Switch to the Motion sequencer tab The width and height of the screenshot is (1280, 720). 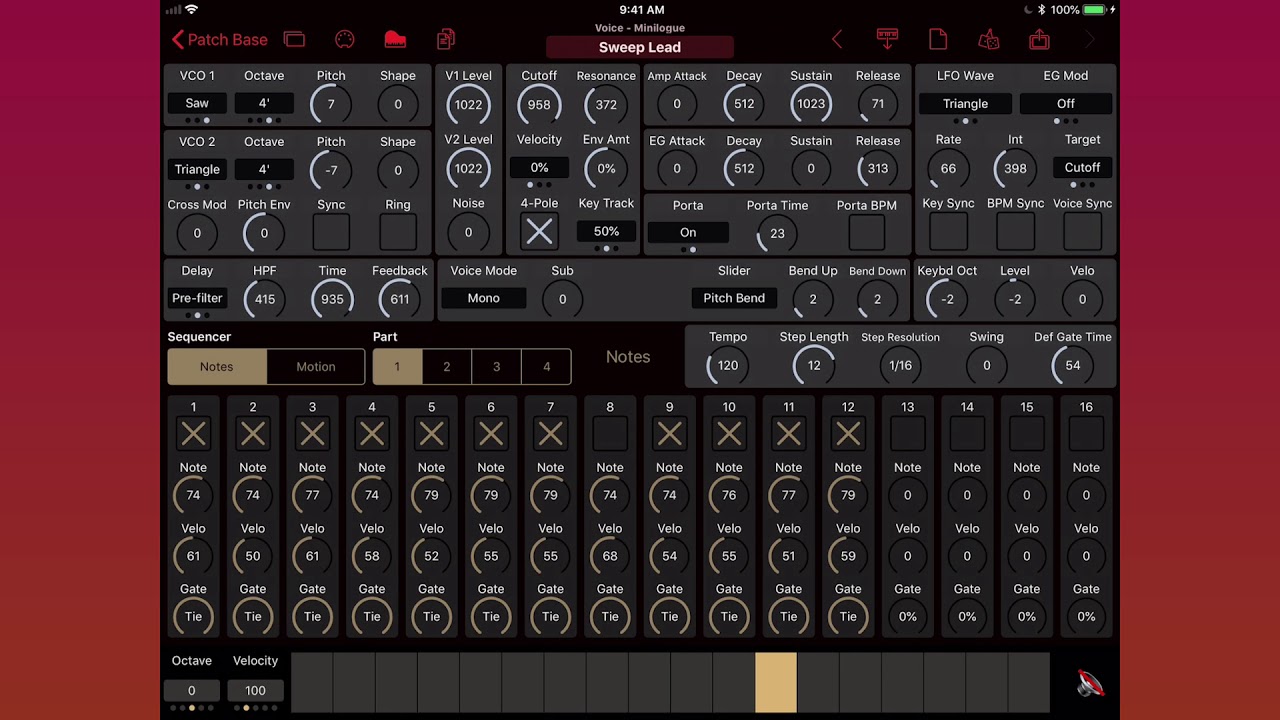[x=316, y=367]
